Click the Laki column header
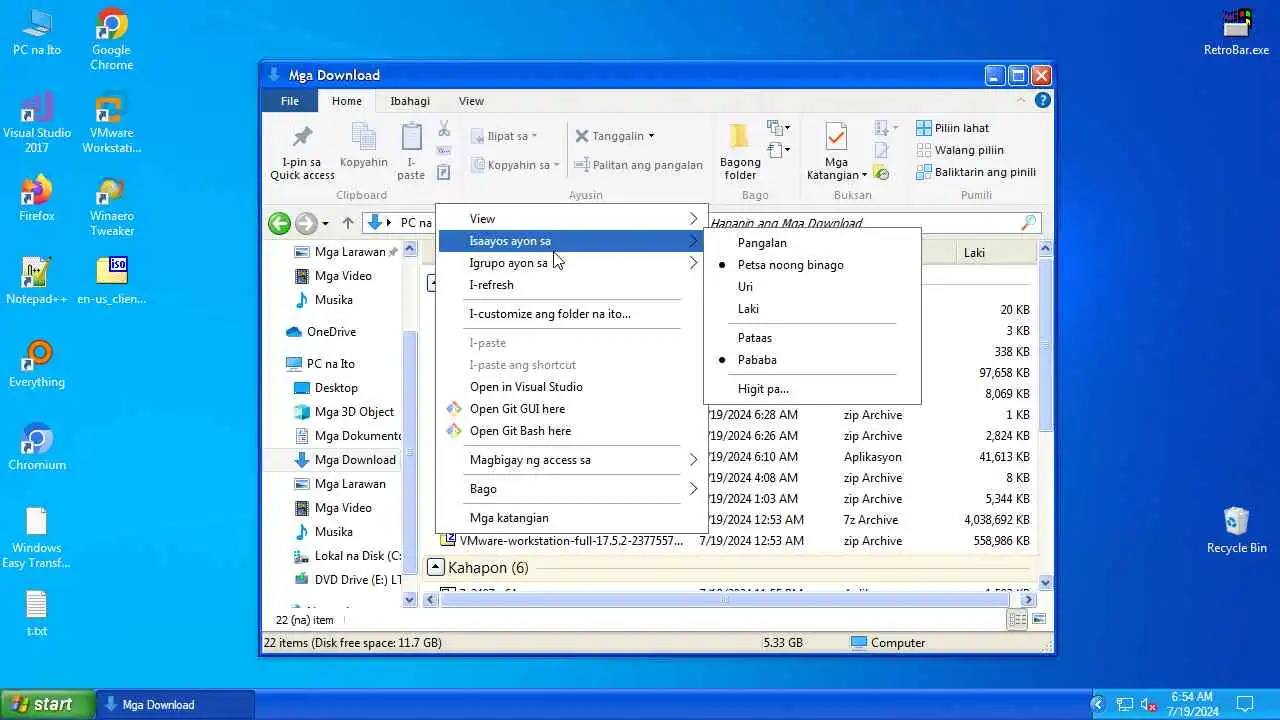 click(x=996, y=253)
